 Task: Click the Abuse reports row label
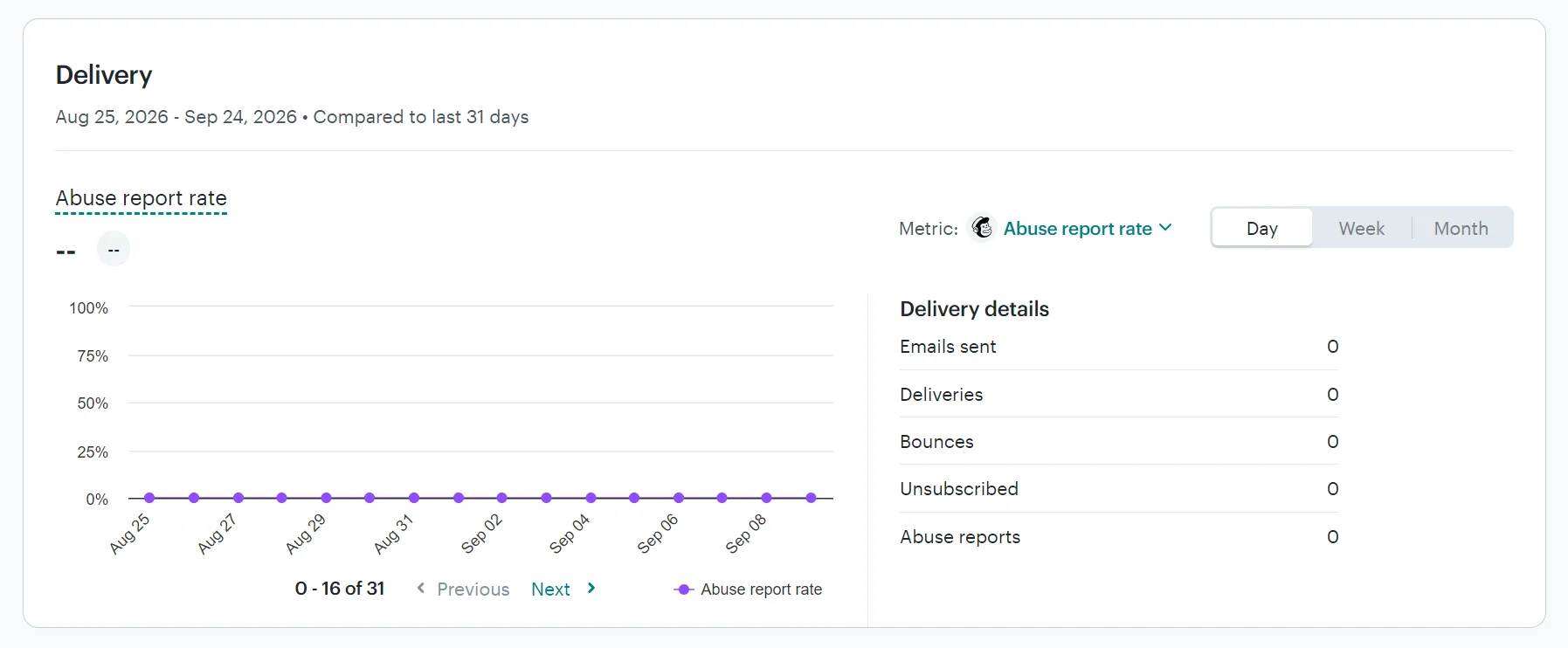point(960,537)
